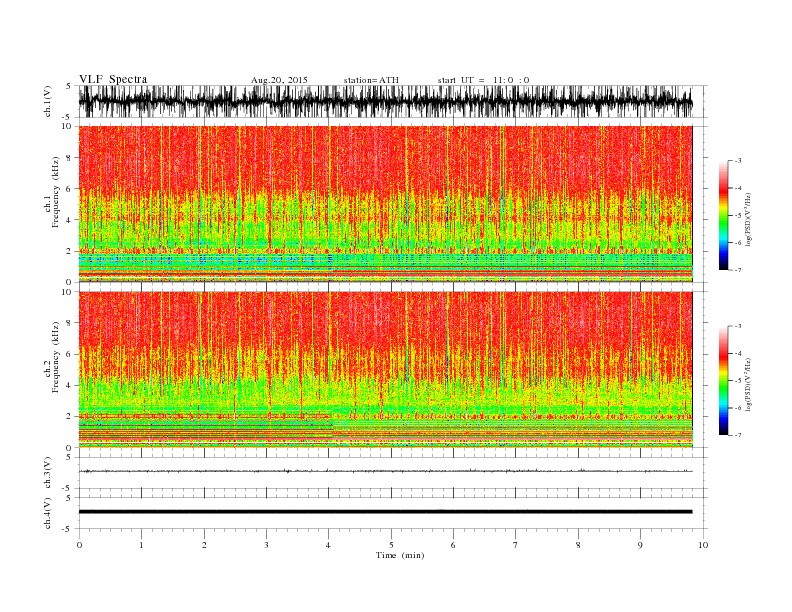Click the 'Time (min)' axis label
This screenshot has height=612, width=792.
[400, 555]
